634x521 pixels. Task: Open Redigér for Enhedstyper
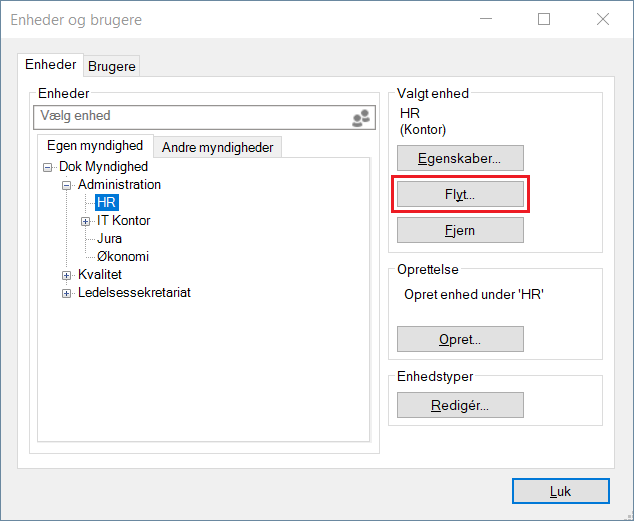point(460,405)
